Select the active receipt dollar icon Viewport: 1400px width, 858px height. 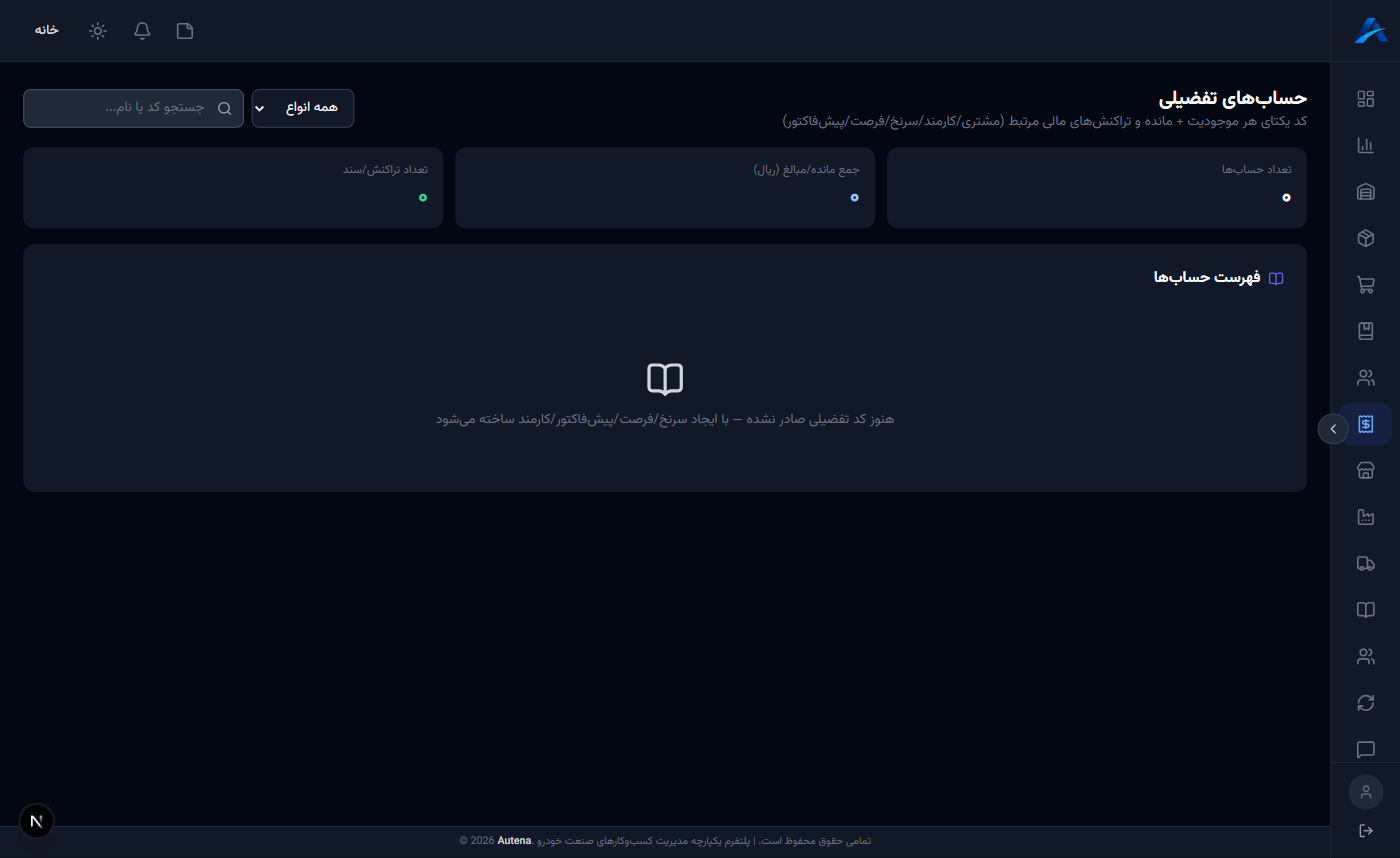1365,424
